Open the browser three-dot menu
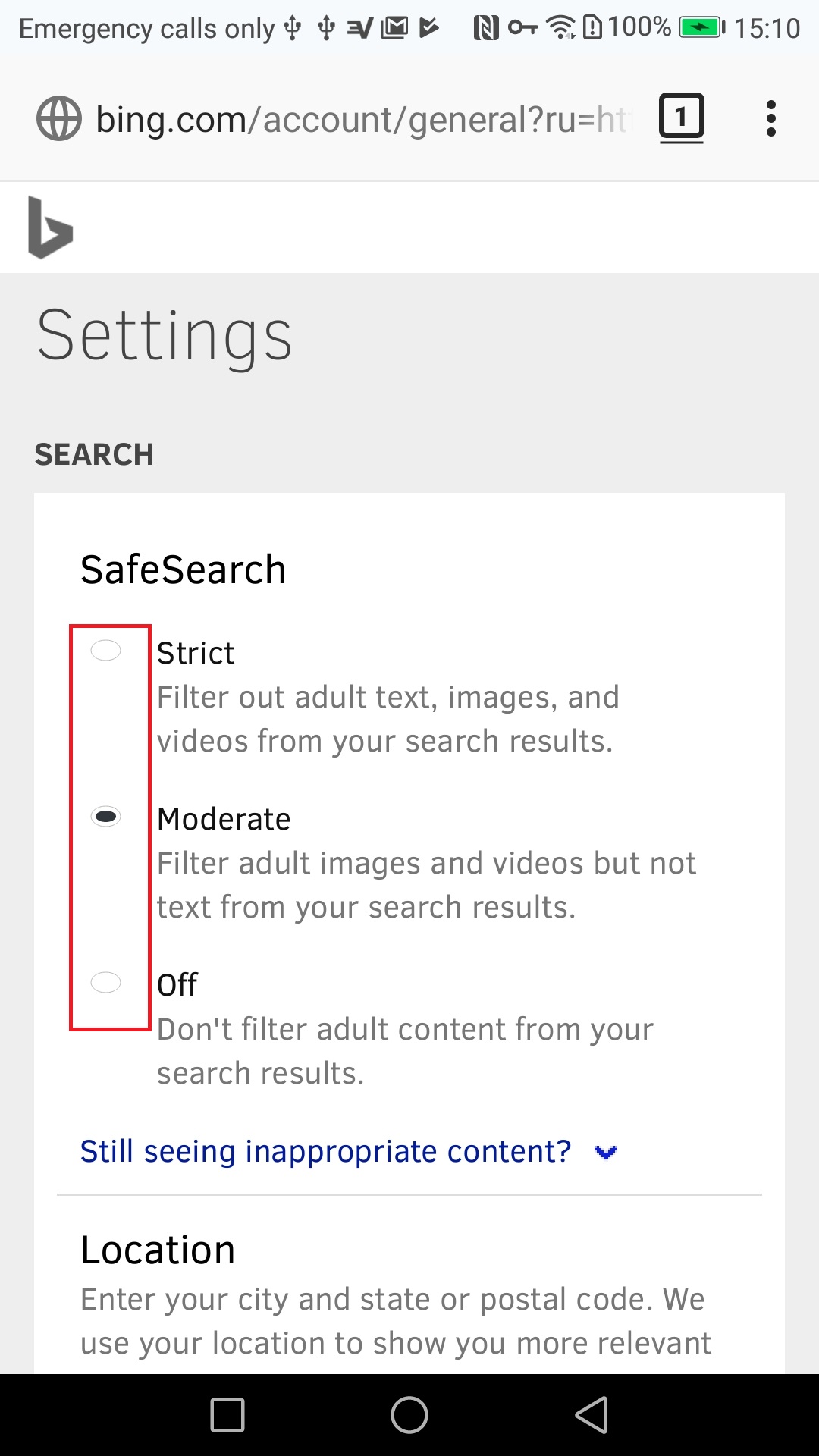Viewport: 819px width, 1456px height. pyautogui.click(x=771, y=118)
